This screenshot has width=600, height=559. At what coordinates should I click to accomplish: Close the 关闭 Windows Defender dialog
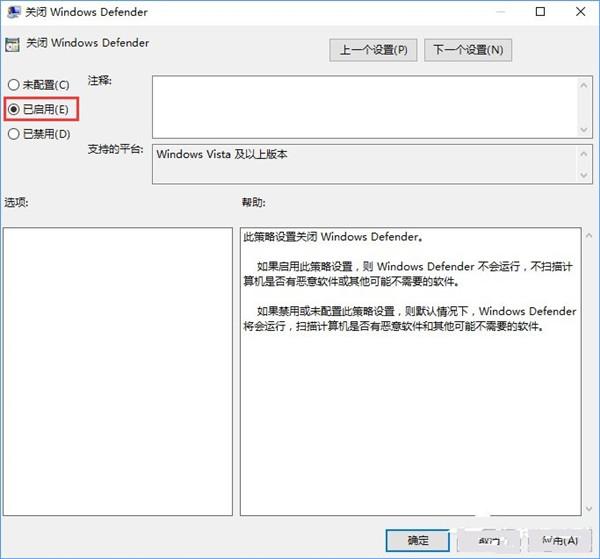point(580,12)
